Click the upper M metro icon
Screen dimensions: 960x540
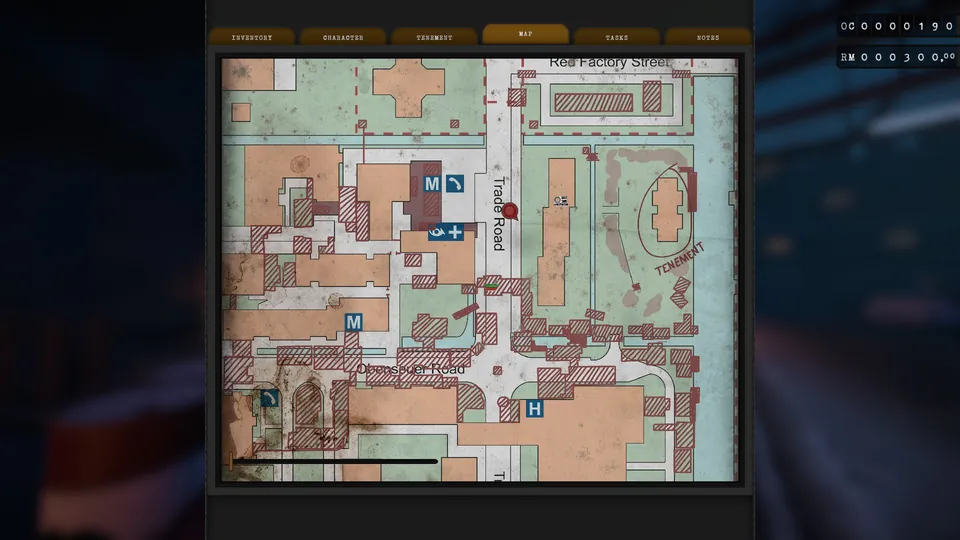432,184
